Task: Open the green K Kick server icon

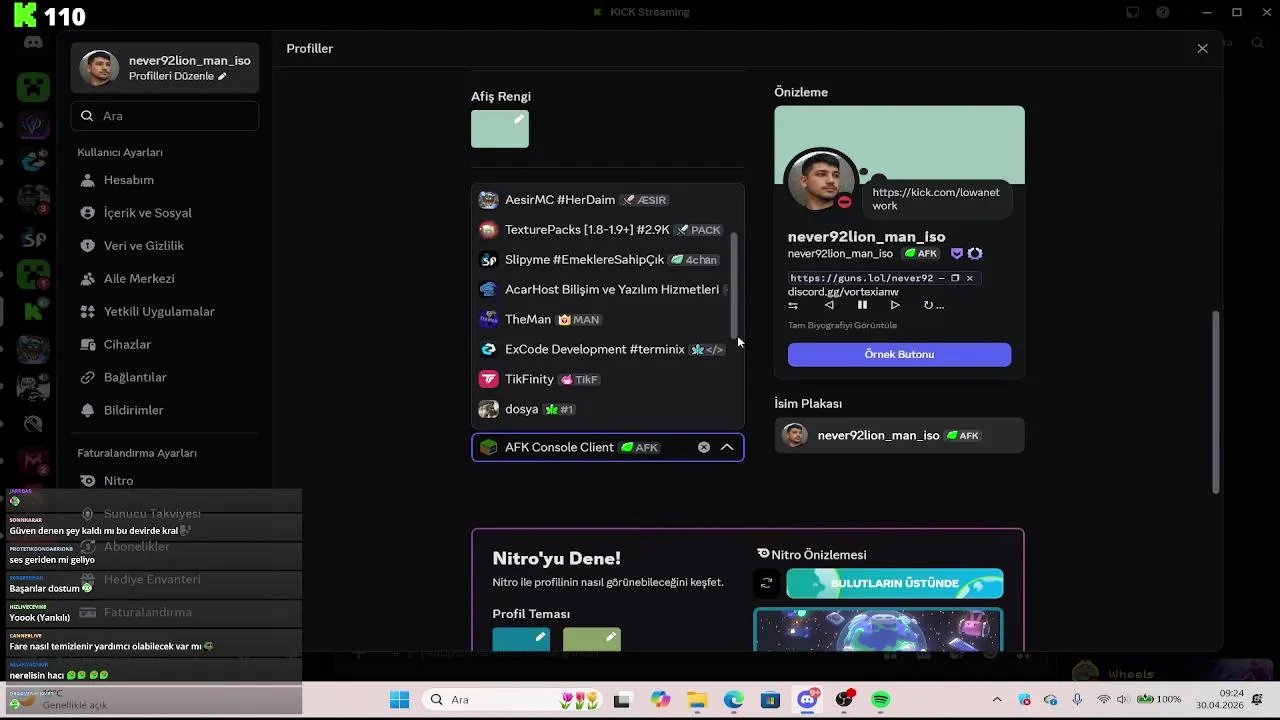Action: (33, 311)
